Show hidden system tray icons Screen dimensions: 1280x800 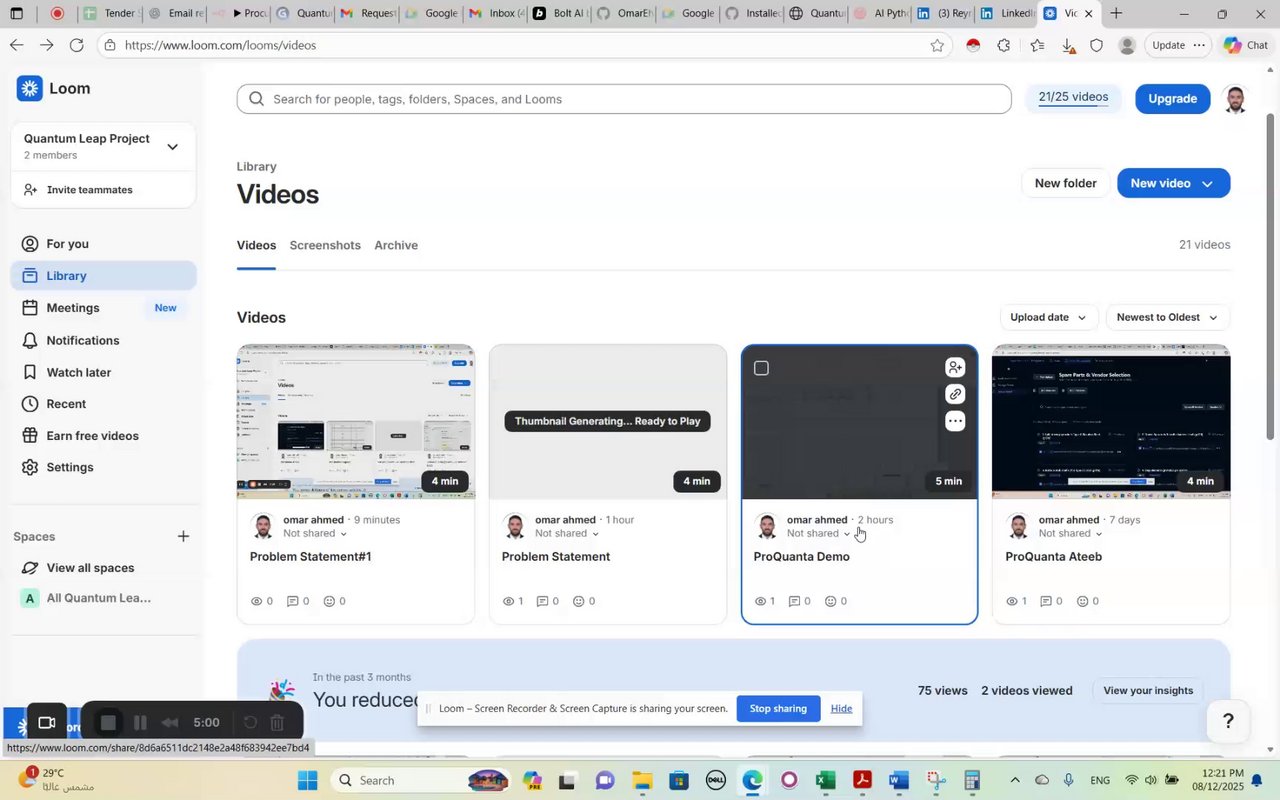pos(1014,780)
